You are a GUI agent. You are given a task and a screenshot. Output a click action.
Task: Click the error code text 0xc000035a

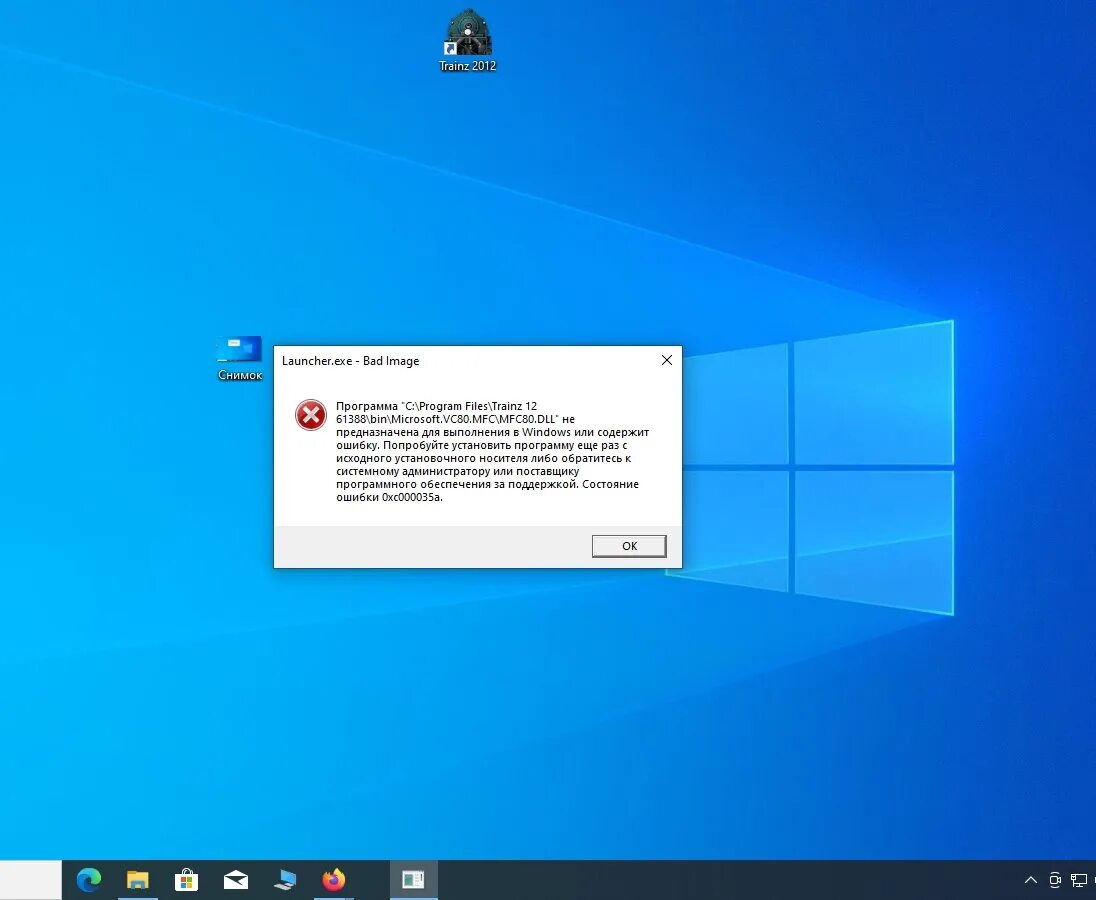tap(412, 498)
